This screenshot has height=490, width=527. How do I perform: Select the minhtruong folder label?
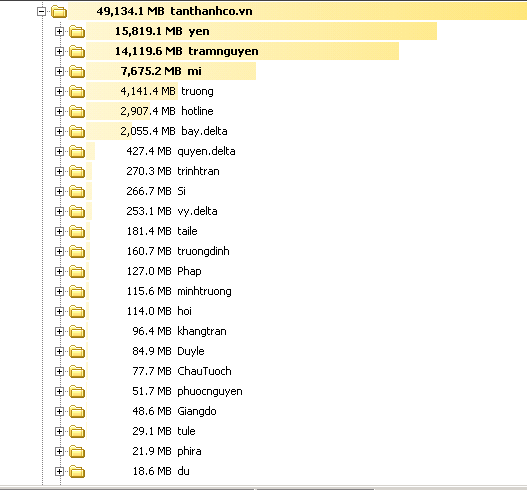pyautogui.click(x=204, y=291)
